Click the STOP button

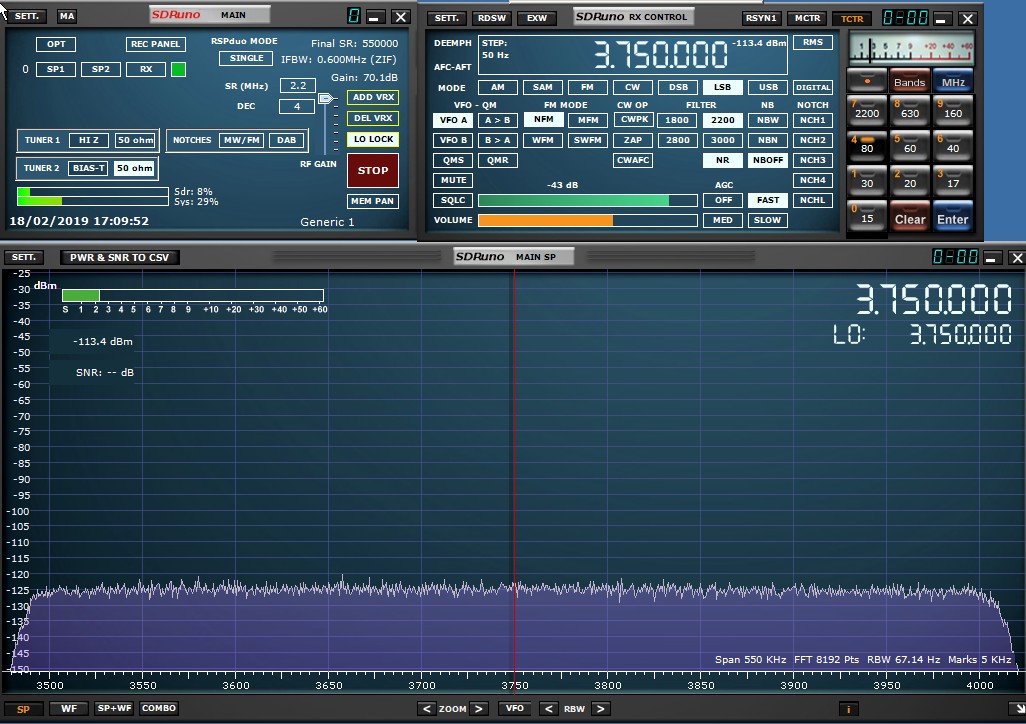(x=373, y=170)
